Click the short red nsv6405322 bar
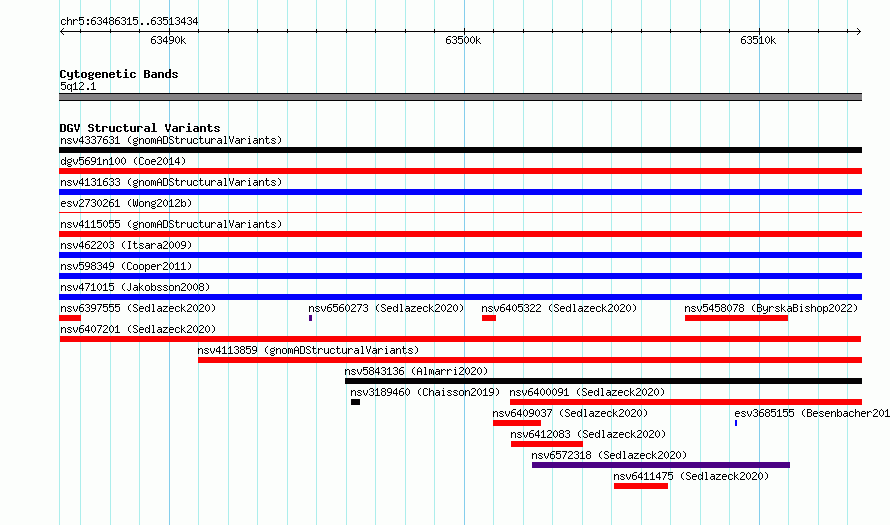 pyautogui.click(x=489, y=318)
